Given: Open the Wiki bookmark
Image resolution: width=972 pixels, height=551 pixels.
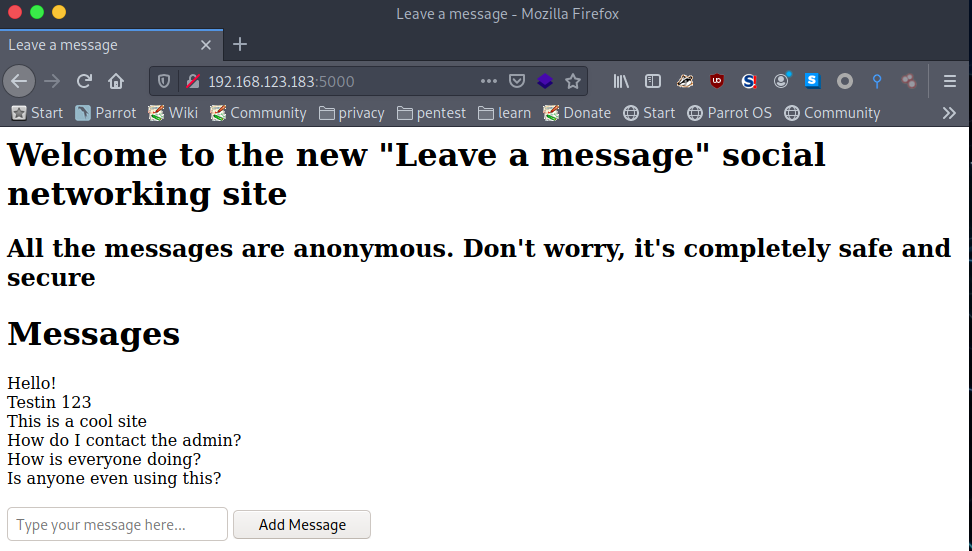Looking at the screenshot, I should (173, 113).
